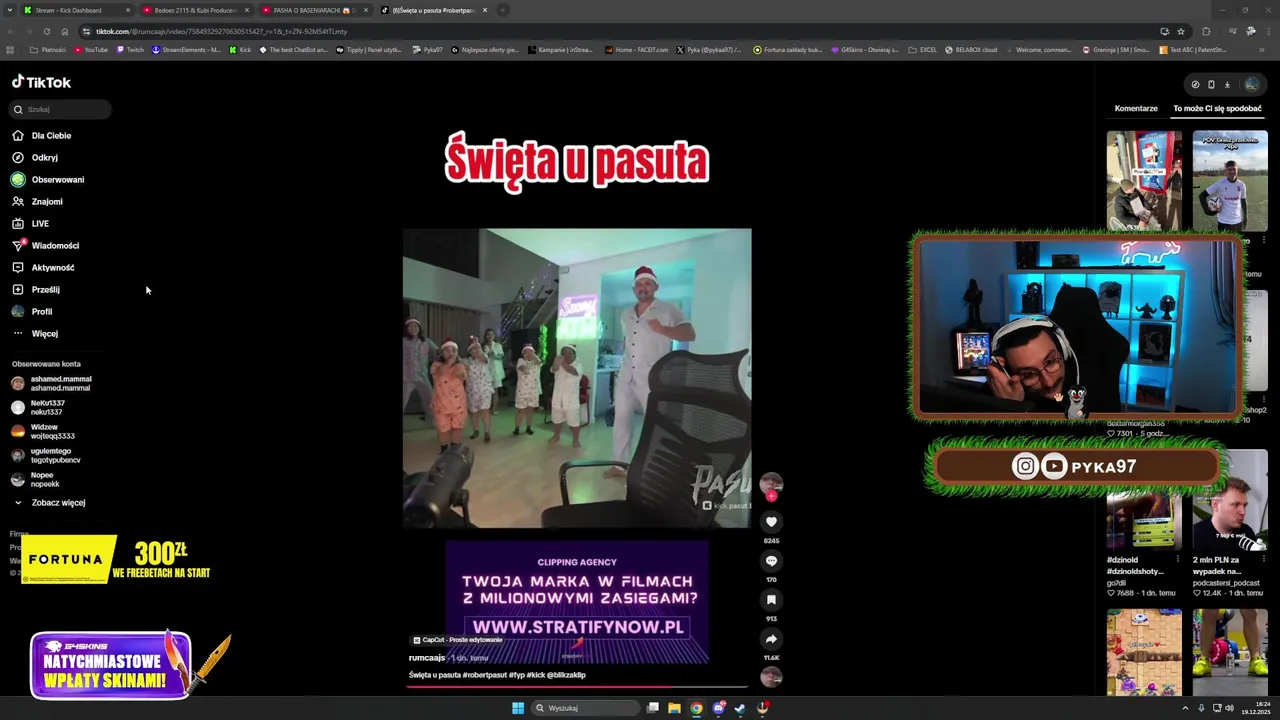The height and width of the screenshot is (720, 1280).
Task: Share the video using arrow icon
Action: point(771,638)
